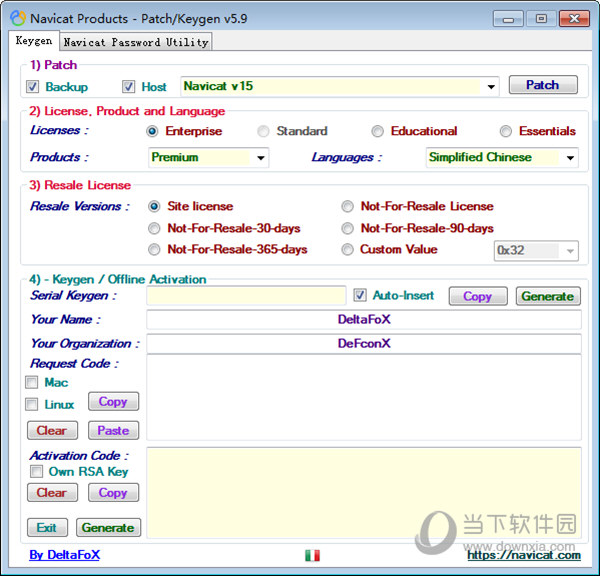Close the Patch/Keygen window
Viewport: 600px width, 576px height.
pyautogui.click(x=574, y=18)
